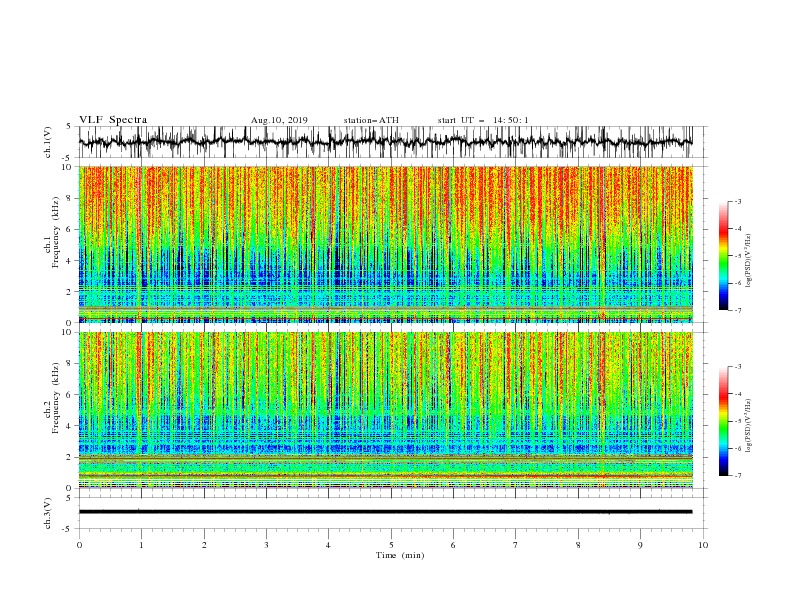The width and height of the screenshot is (792, 612).
Task: Click the "7" tick on the time axis
Action: pos(516,545)
